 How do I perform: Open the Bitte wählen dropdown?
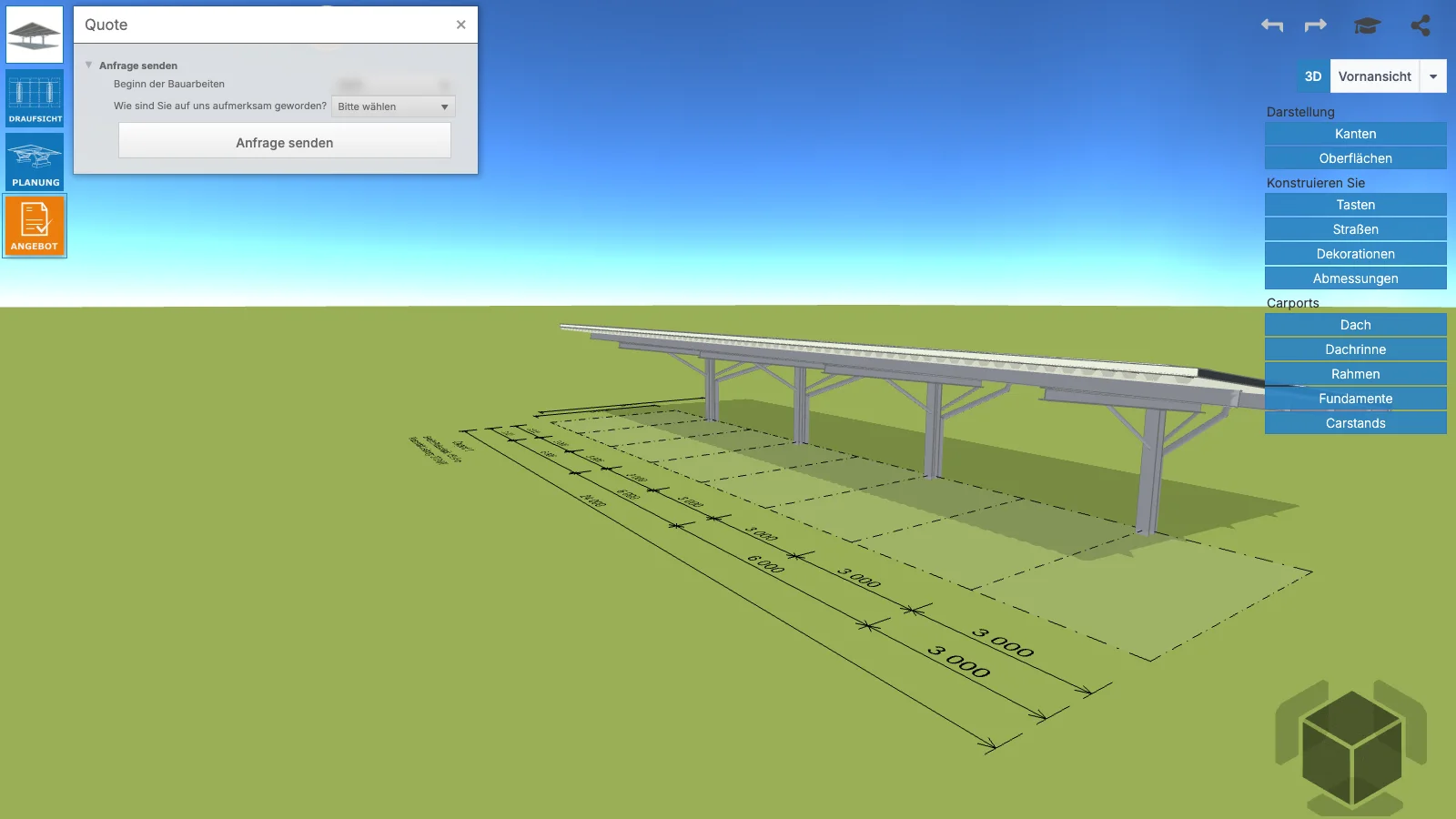click(393, 106)
